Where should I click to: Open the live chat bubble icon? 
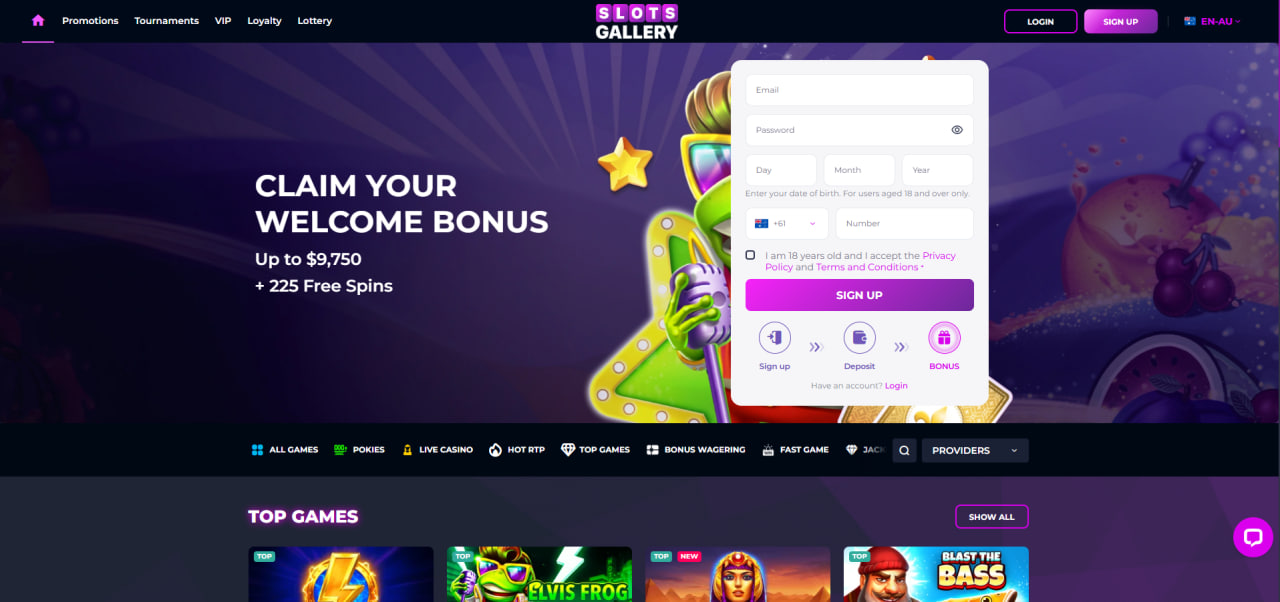pos(1252,537)
